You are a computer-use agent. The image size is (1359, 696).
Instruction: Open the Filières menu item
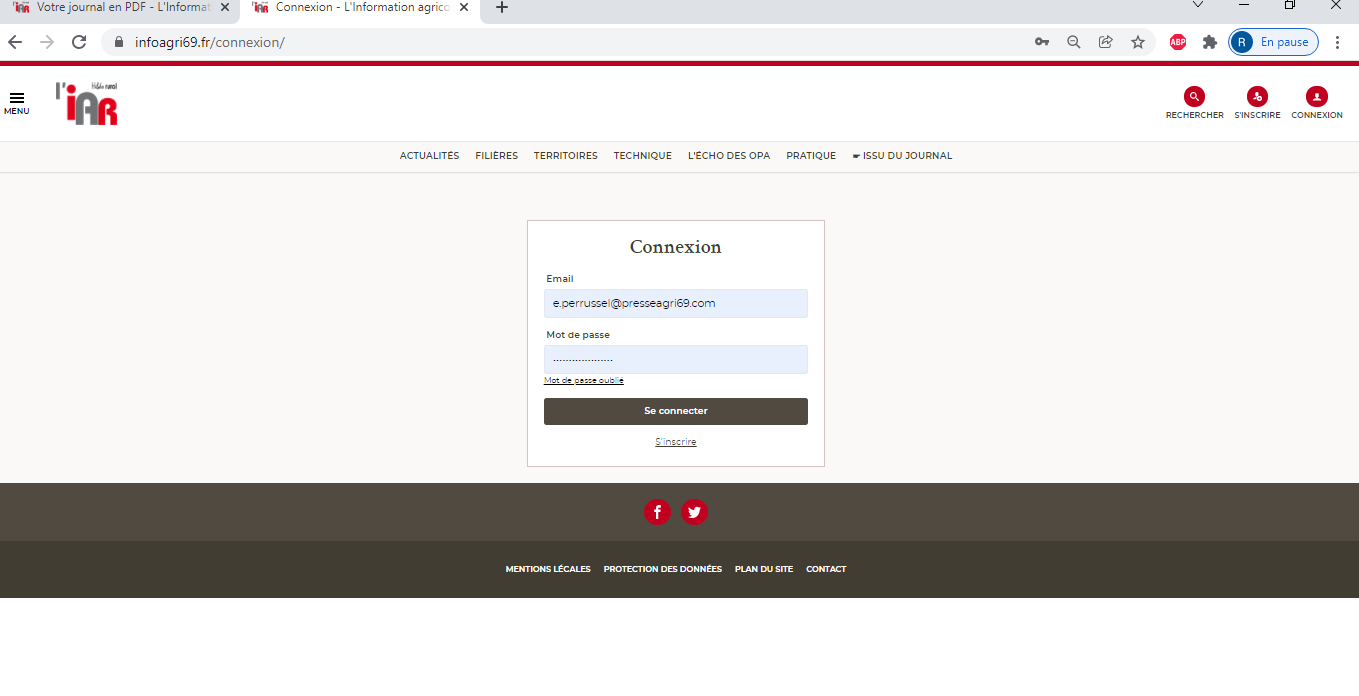pos(496,156)
